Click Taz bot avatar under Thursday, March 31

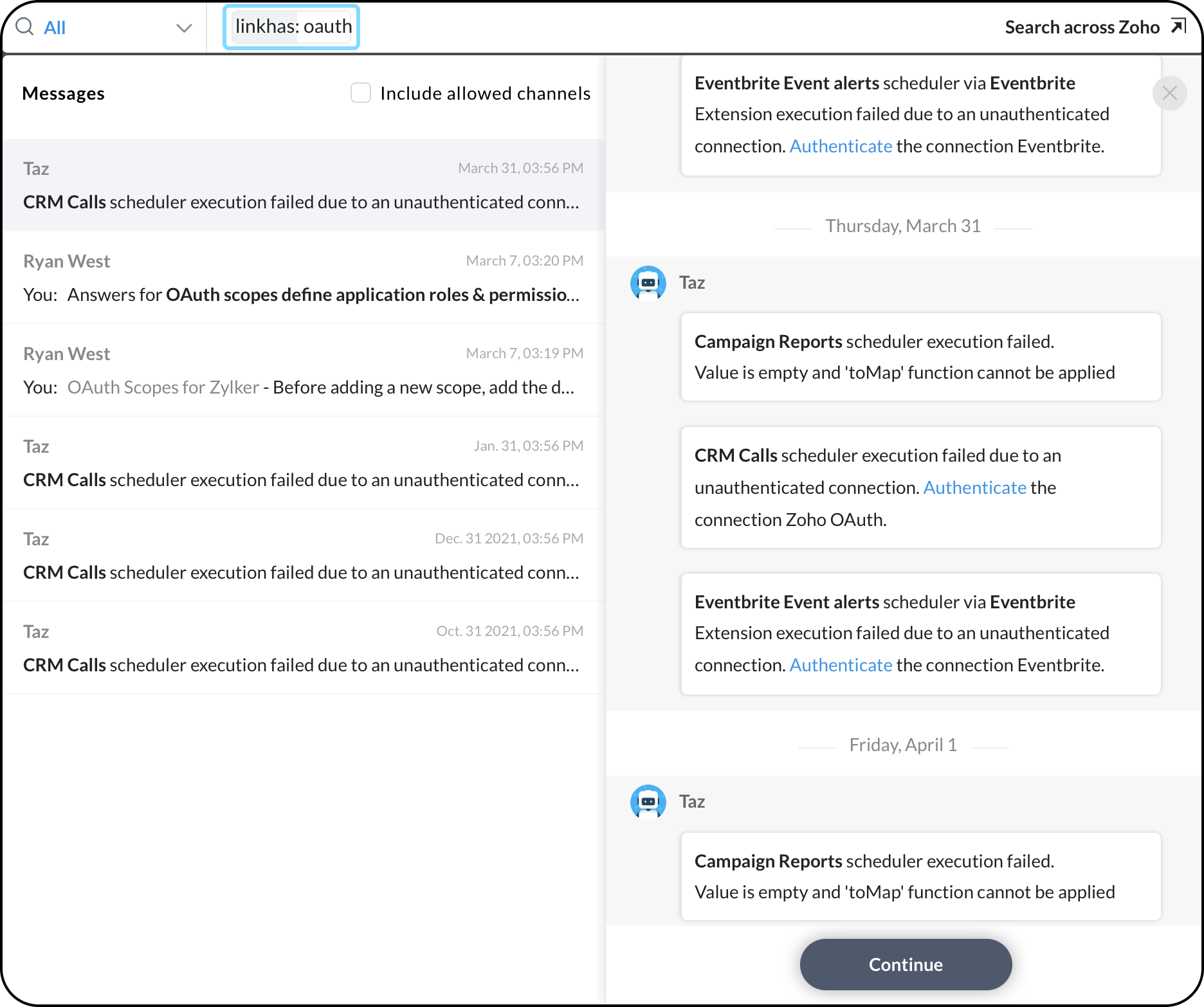tap(648, 283)
